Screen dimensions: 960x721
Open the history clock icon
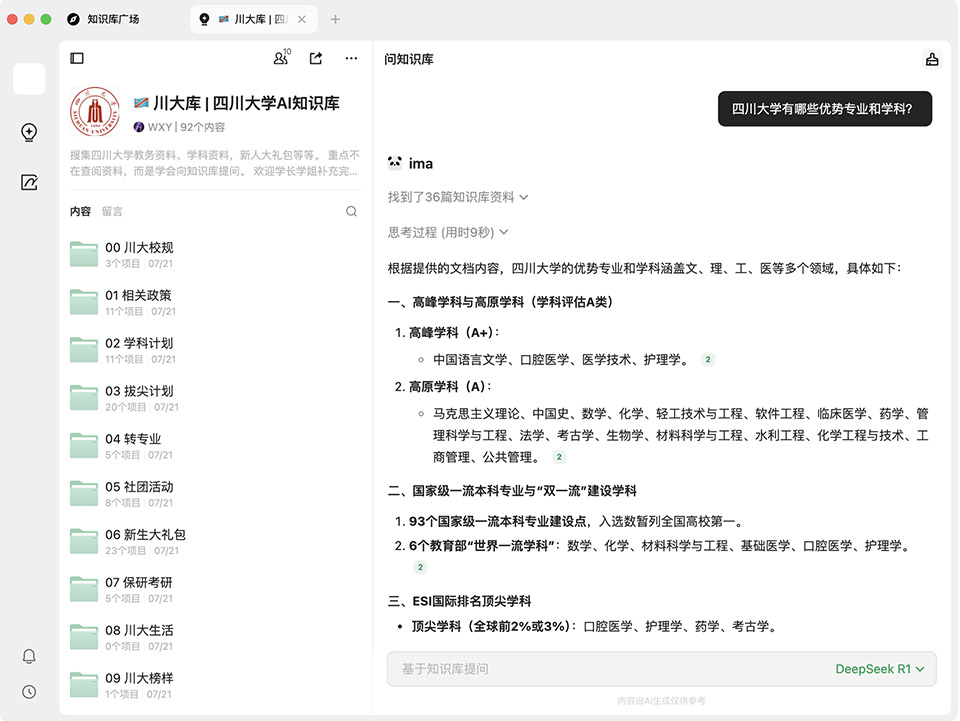[29, 692]
